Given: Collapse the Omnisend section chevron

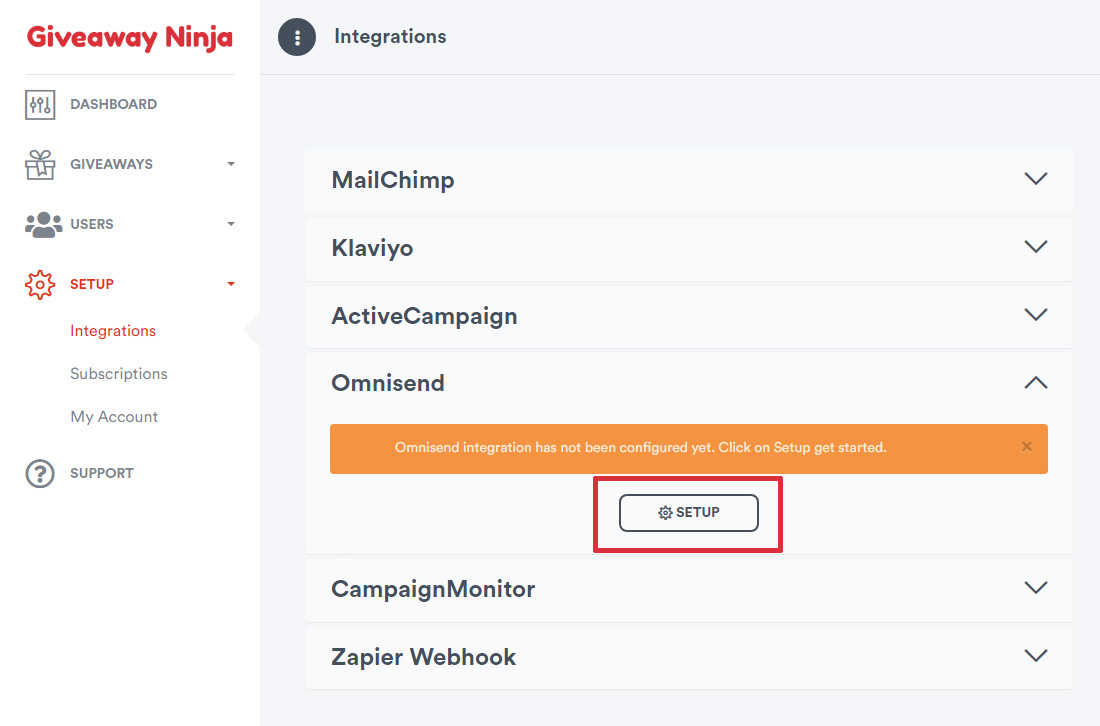Looking at the screenshot, I should (x=1035, y=382).
